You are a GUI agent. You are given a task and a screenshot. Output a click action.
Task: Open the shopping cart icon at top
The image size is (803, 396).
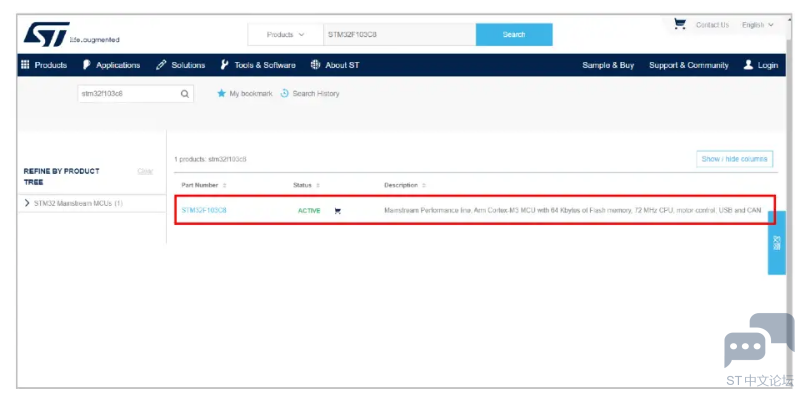coord(680,24)
